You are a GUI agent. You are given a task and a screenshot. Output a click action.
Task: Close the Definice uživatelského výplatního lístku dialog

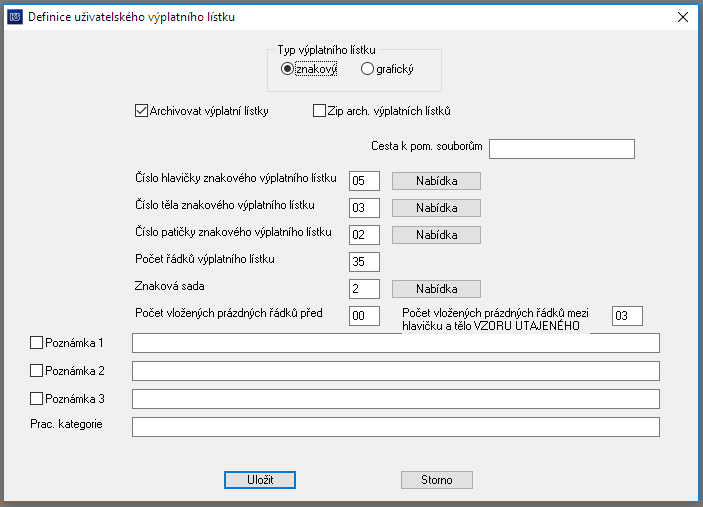click(682, 17)
